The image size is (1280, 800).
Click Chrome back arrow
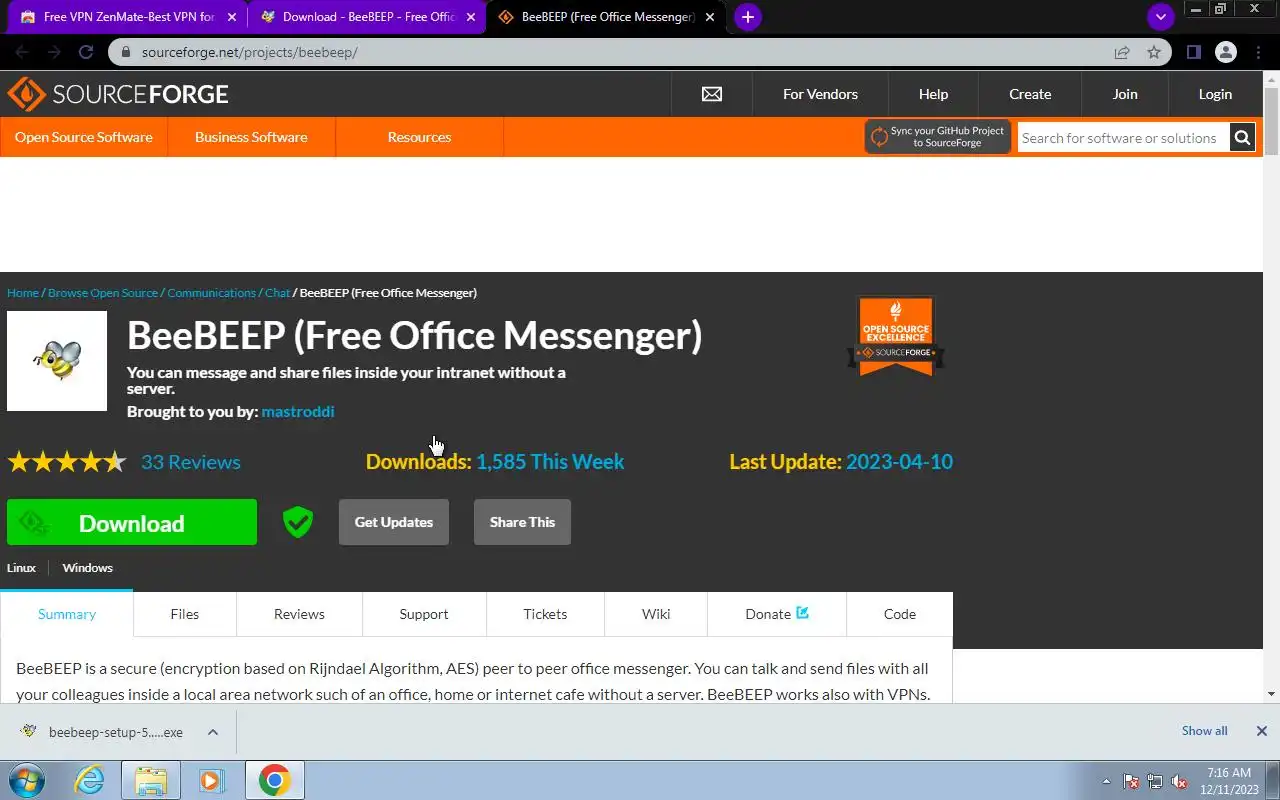point(22,52)
